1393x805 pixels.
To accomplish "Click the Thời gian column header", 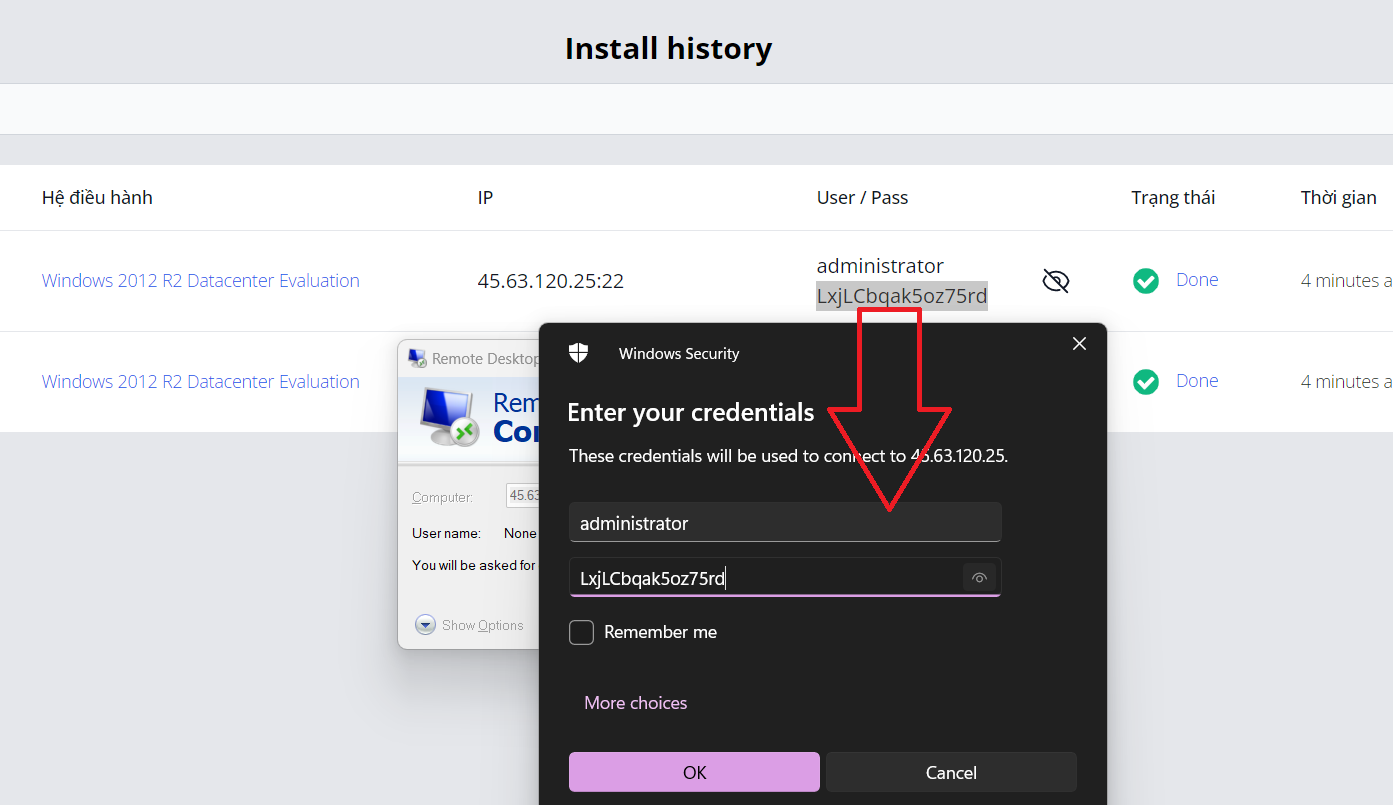I will pyautogui.click(x=1339, y=197).
